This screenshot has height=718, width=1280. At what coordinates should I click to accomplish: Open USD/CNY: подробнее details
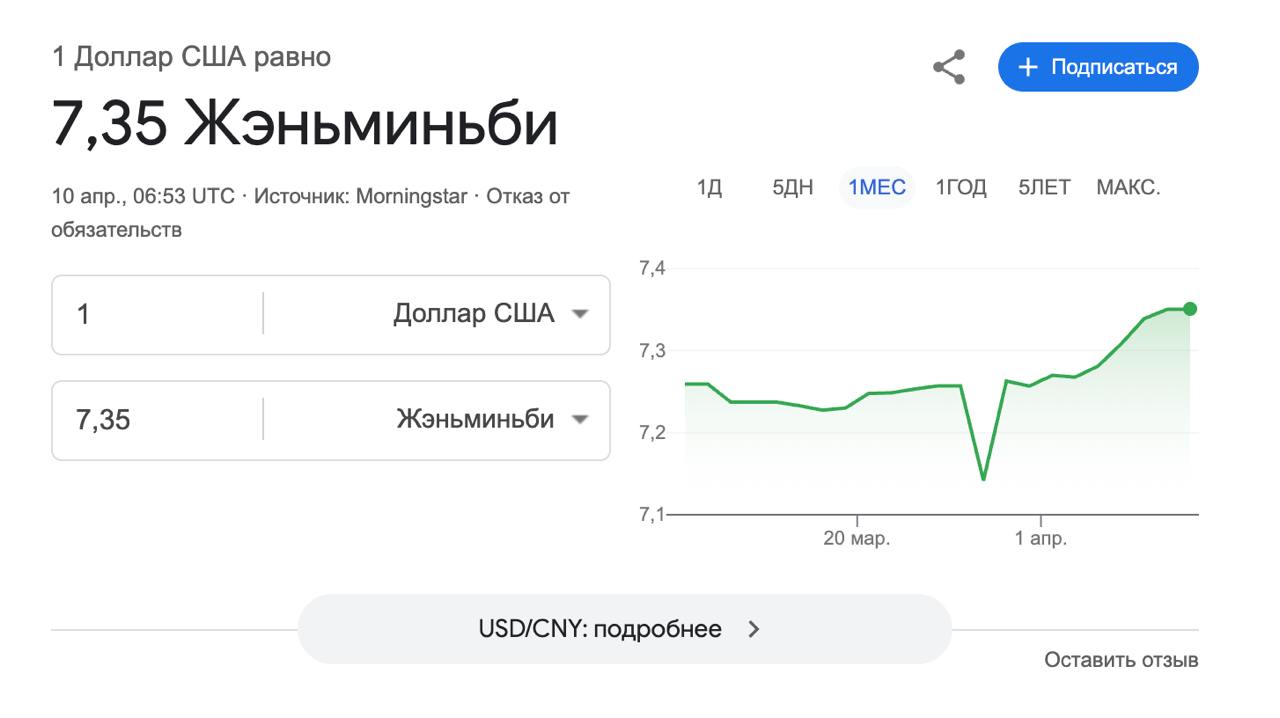tap(600, 629)
